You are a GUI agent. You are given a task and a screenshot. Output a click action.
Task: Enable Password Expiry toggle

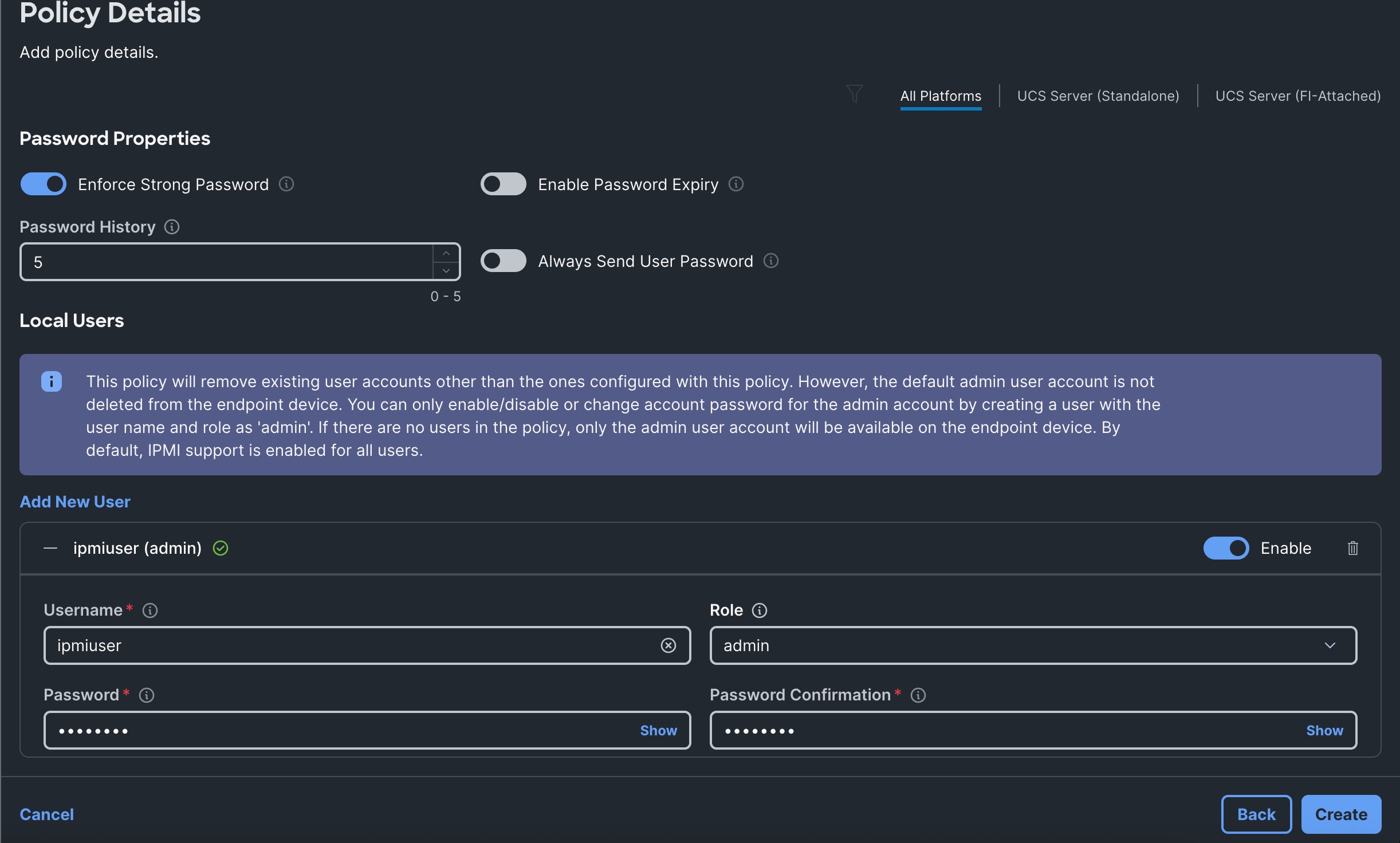click(503, 184)
